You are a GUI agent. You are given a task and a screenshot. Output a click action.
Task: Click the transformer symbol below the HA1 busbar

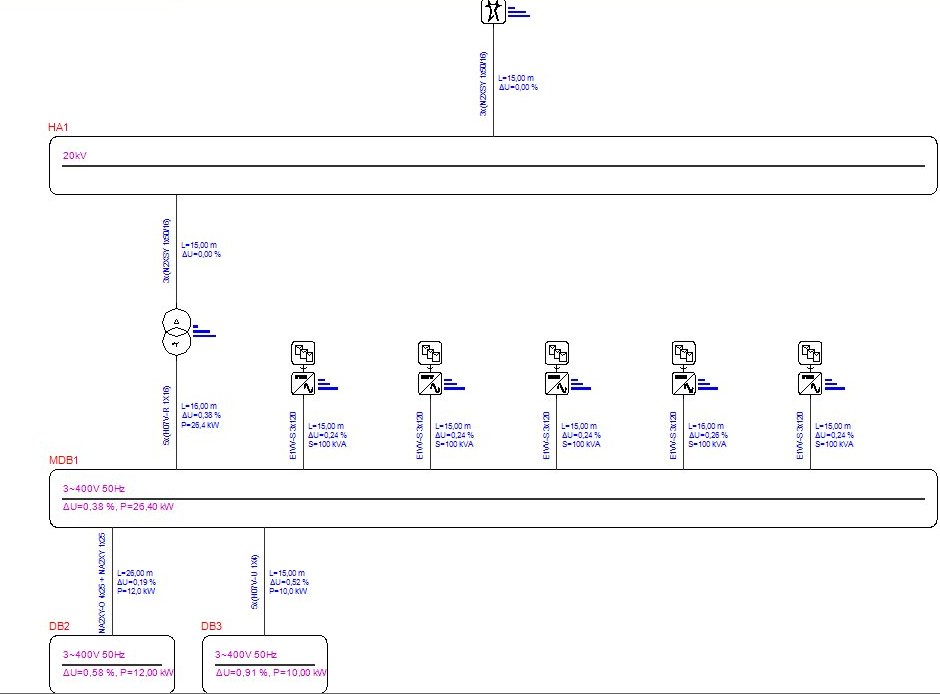(x=175, y=331)
